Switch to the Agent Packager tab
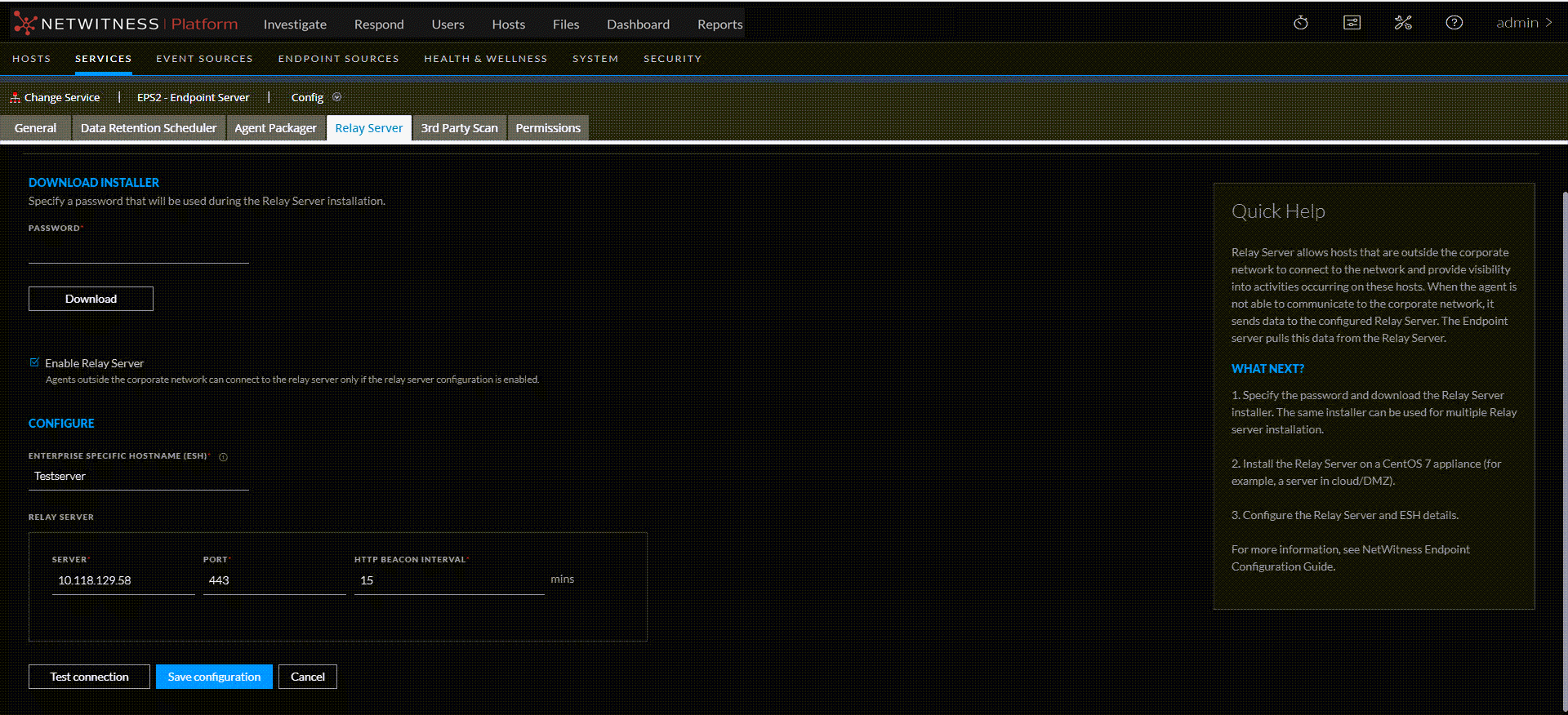This screenshot has width=1568, height=715. (x=275, y=128)
